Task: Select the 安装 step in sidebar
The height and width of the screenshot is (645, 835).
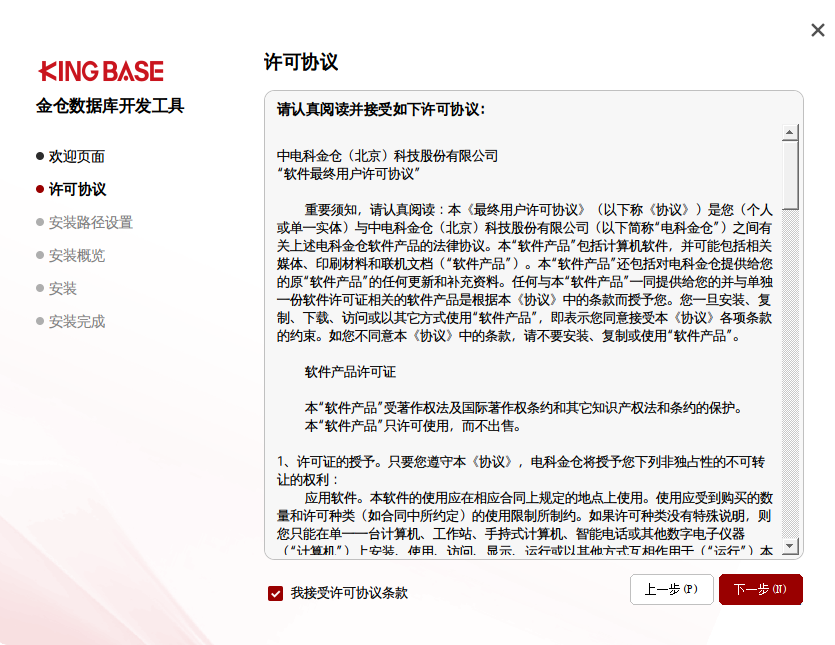Action: click(63, 288)
